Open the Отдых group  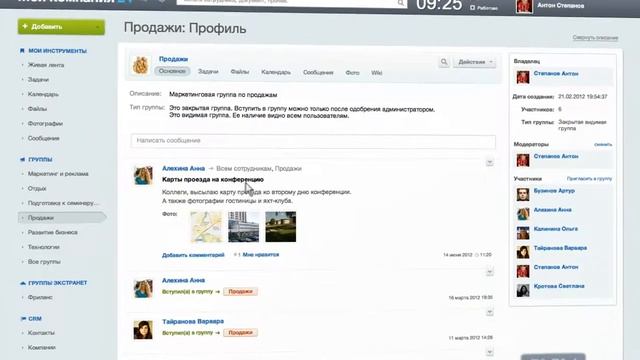[x=37, y=189]
